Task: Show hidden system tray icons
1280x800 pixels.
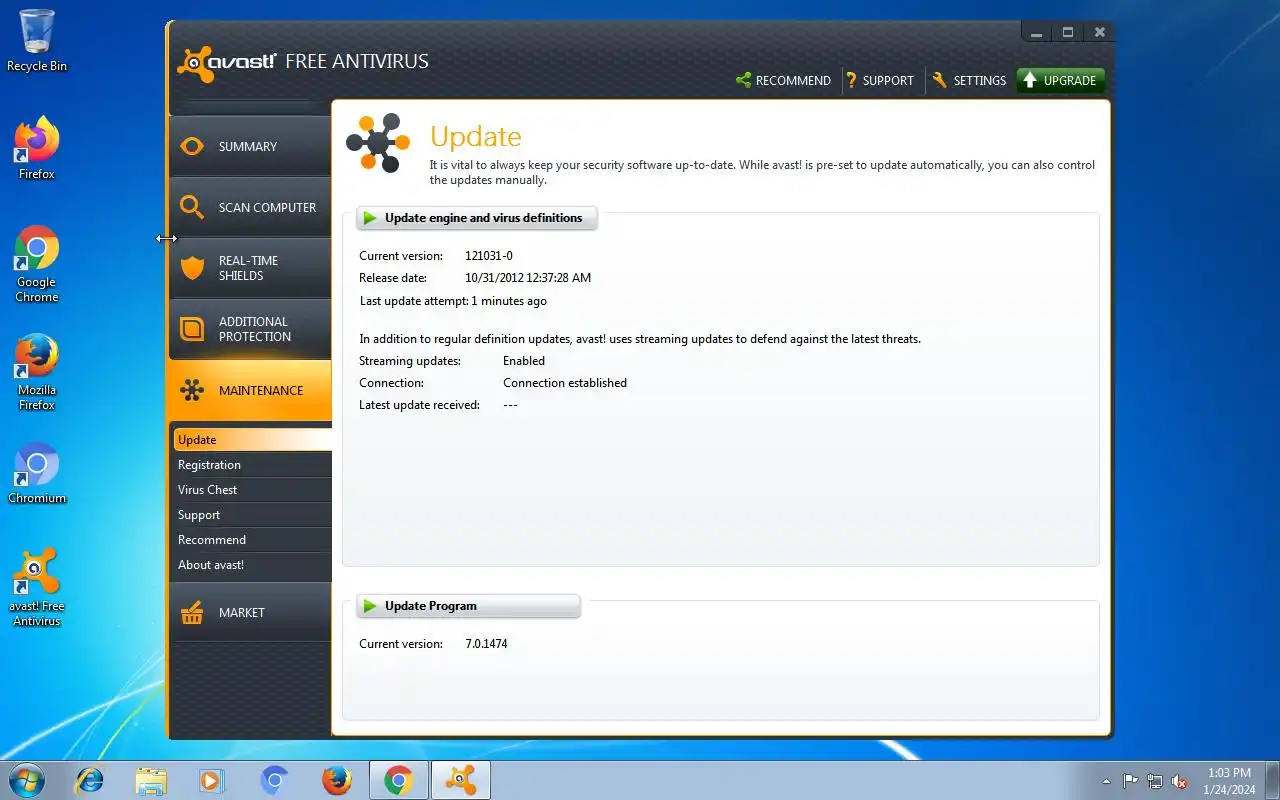Action: pyautogui.click(x=1106, y=781)
